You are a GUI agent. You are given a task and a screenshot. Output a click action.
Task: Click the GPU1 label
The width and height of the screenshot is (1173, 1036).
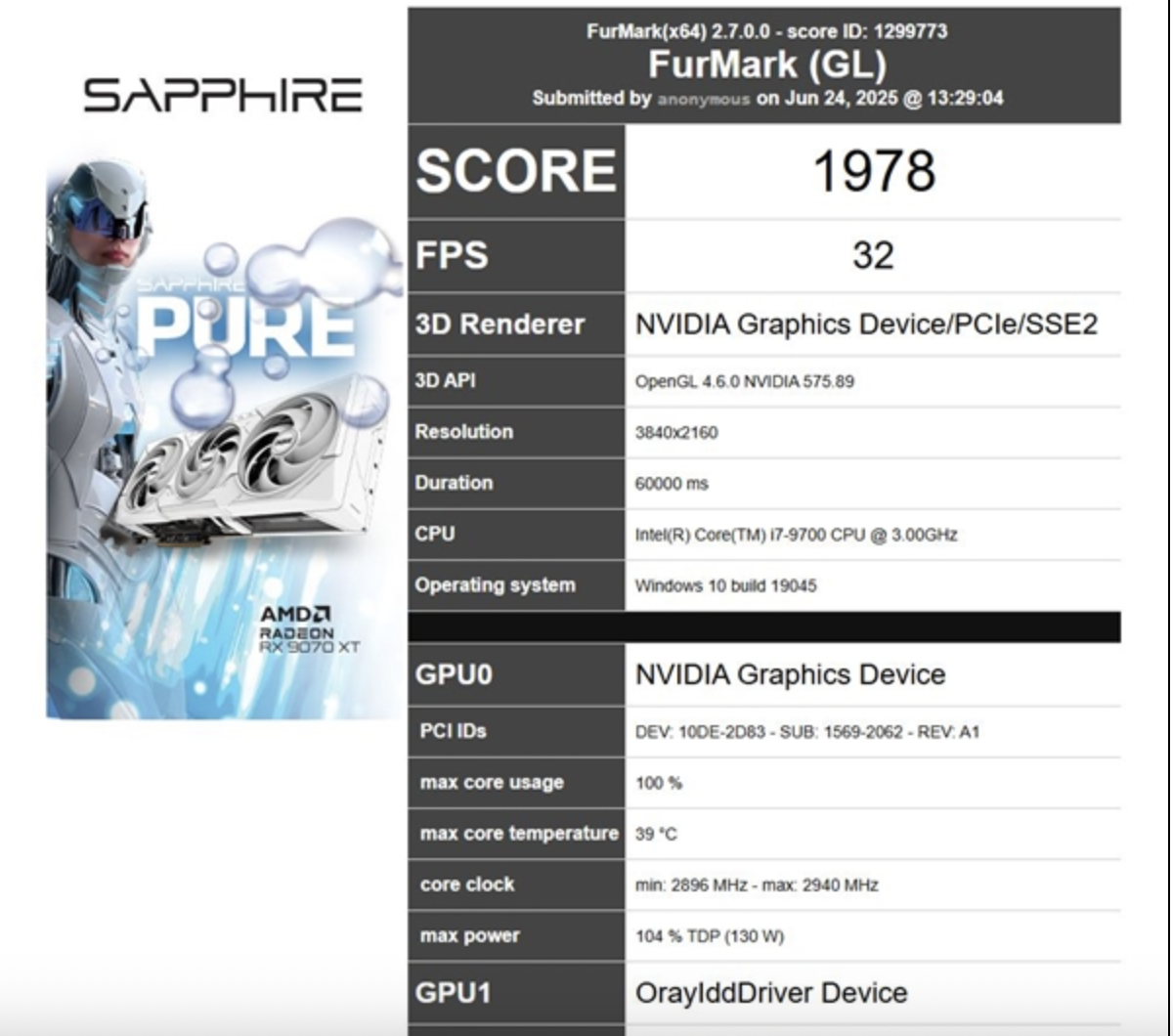453,993
